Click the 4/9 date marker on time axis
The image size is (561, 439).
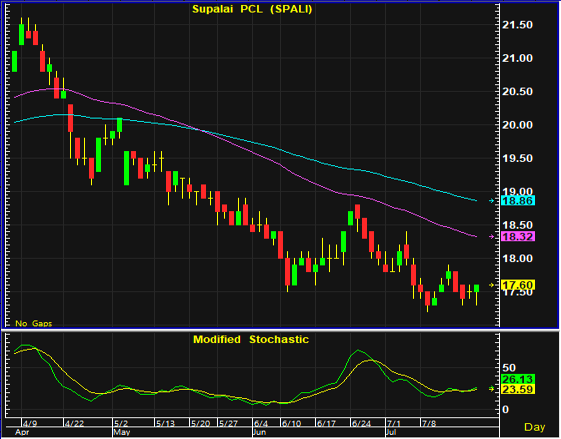click(x=30, y=424)
